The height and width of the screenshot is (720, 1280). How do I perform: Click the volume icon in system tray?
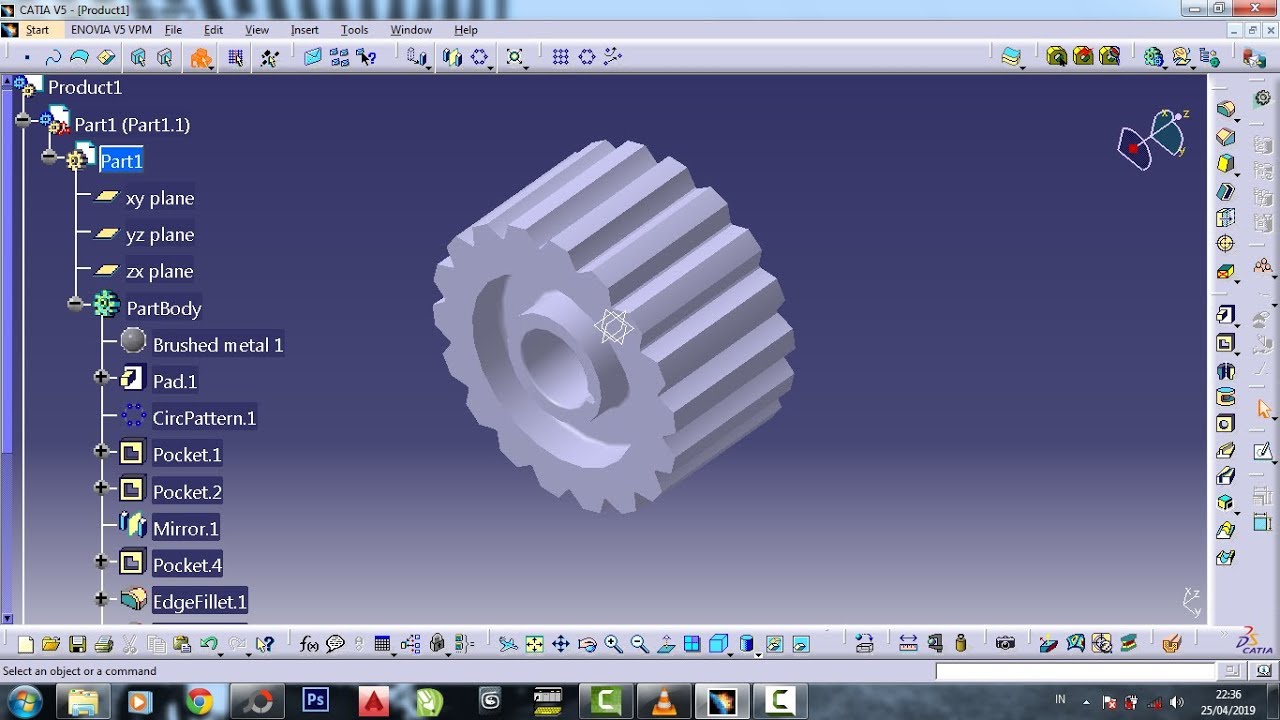1177,702
